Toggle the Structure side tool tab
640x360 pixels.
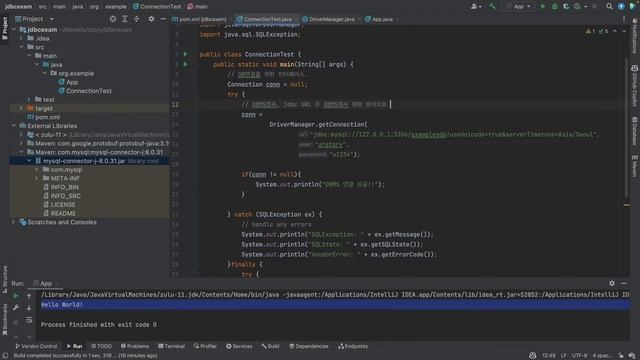pos(4,279)
